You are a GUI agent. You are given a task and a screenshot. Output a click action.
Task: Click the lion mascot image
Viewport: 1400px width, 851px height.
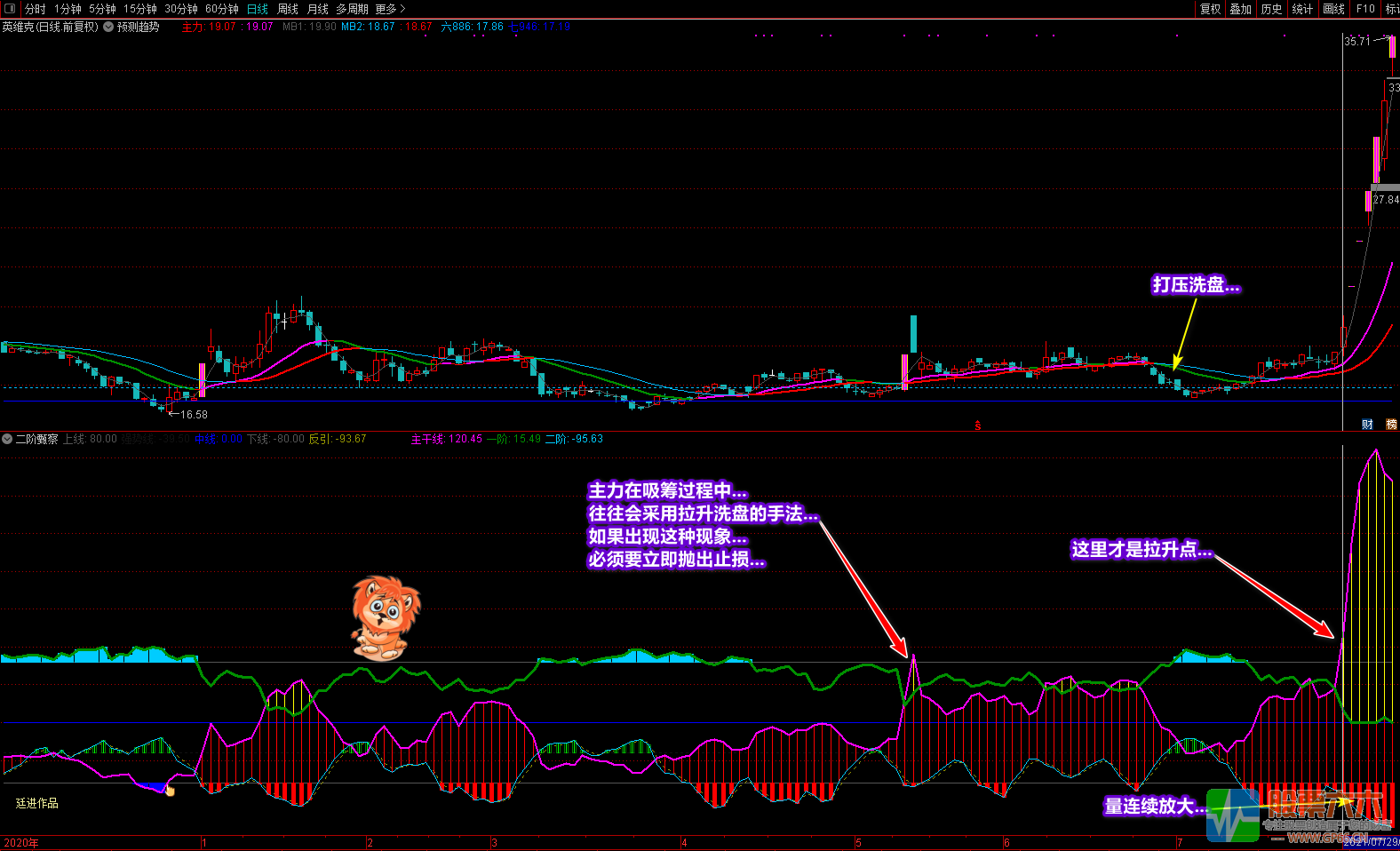point(385,618)
